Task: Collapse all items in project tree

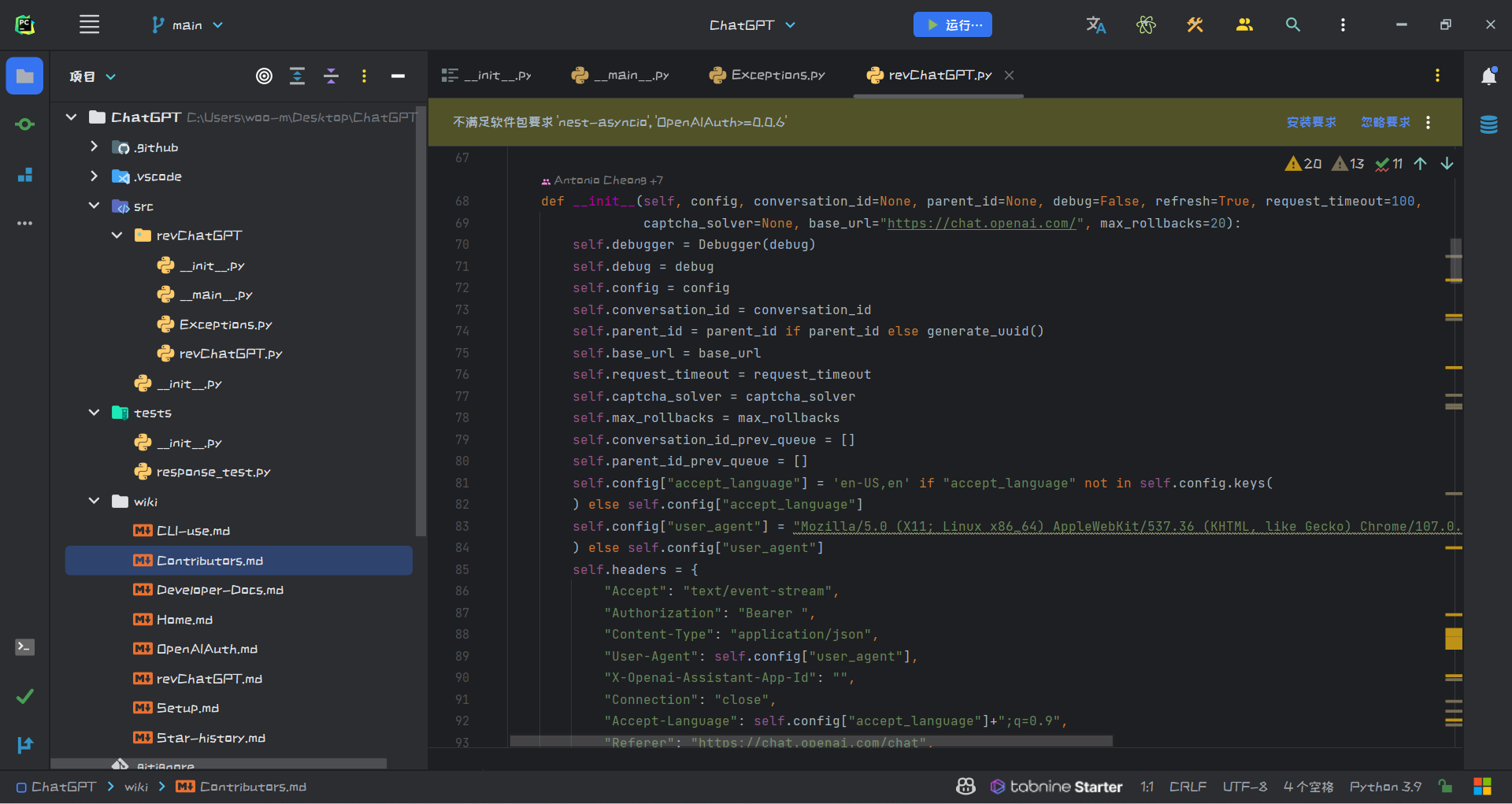Action: pyautogui.click(x=331, y=76)
